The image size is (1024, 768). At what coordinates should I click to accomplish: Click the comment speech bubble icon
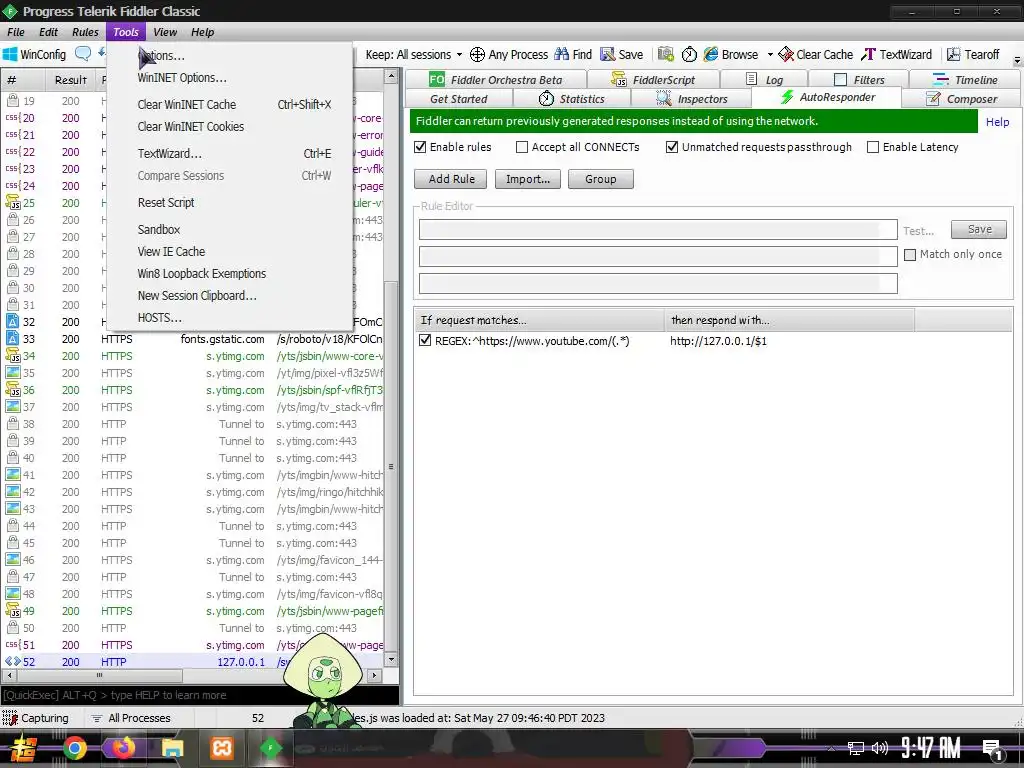coord(83,54)
